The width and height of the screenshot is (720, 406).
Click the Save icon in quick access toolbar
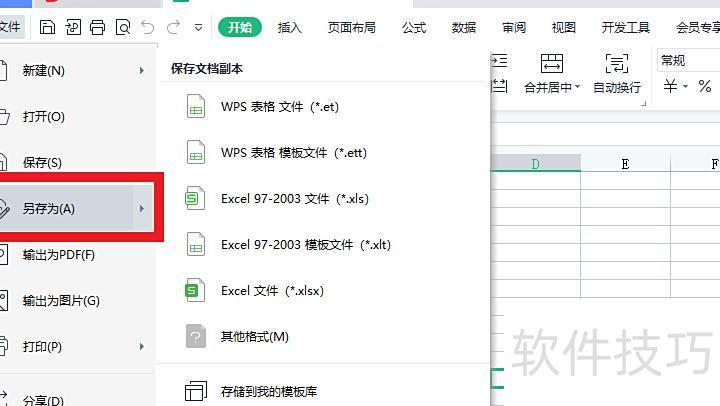tap(47, 28)
